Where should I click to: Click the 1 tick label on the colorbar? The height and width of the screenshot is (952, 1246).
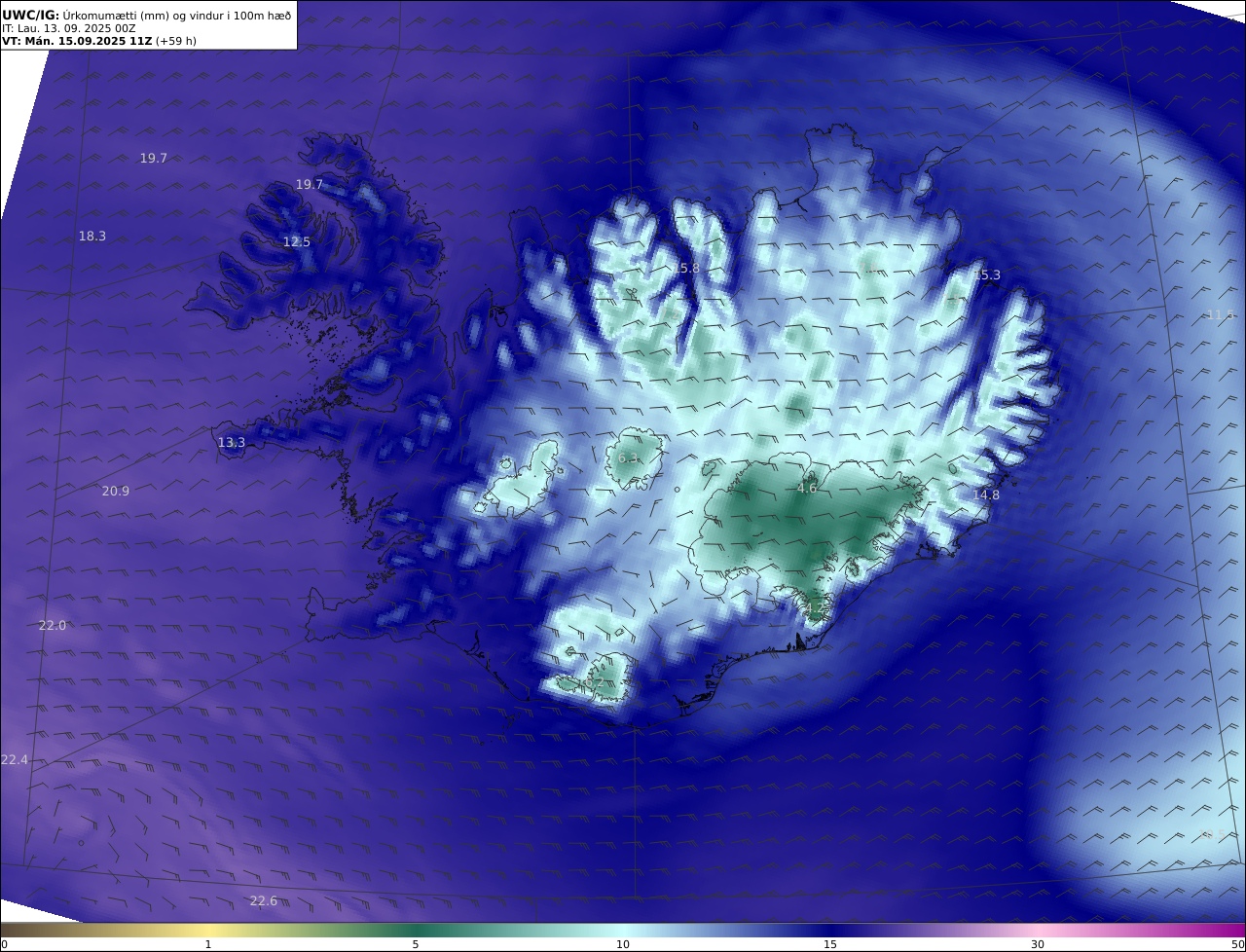click(x=208, y=944)
